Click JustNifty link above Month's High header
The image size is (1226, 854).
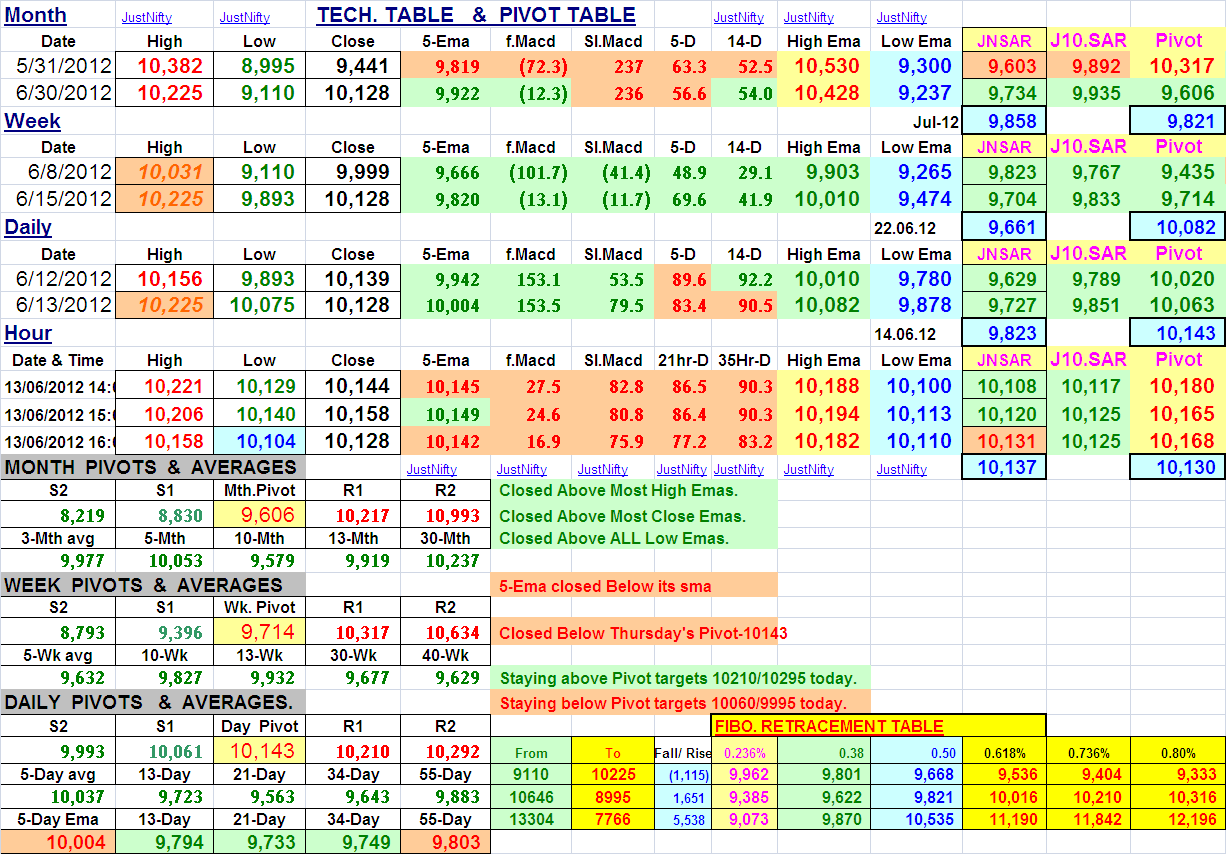tap(146, 17)
